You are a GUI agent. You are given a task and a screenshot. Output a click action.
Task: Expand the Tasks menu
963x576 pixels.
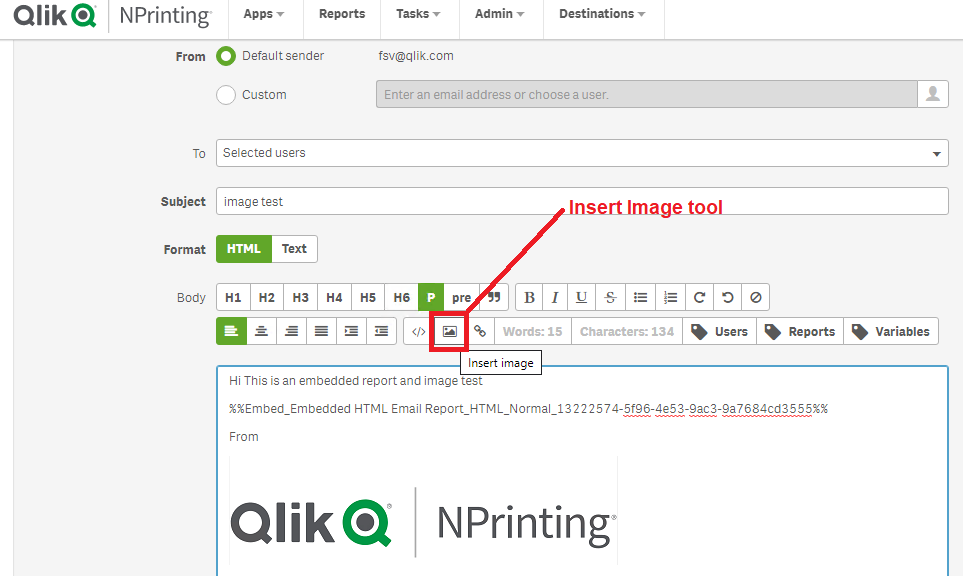(x=418, y=14)
